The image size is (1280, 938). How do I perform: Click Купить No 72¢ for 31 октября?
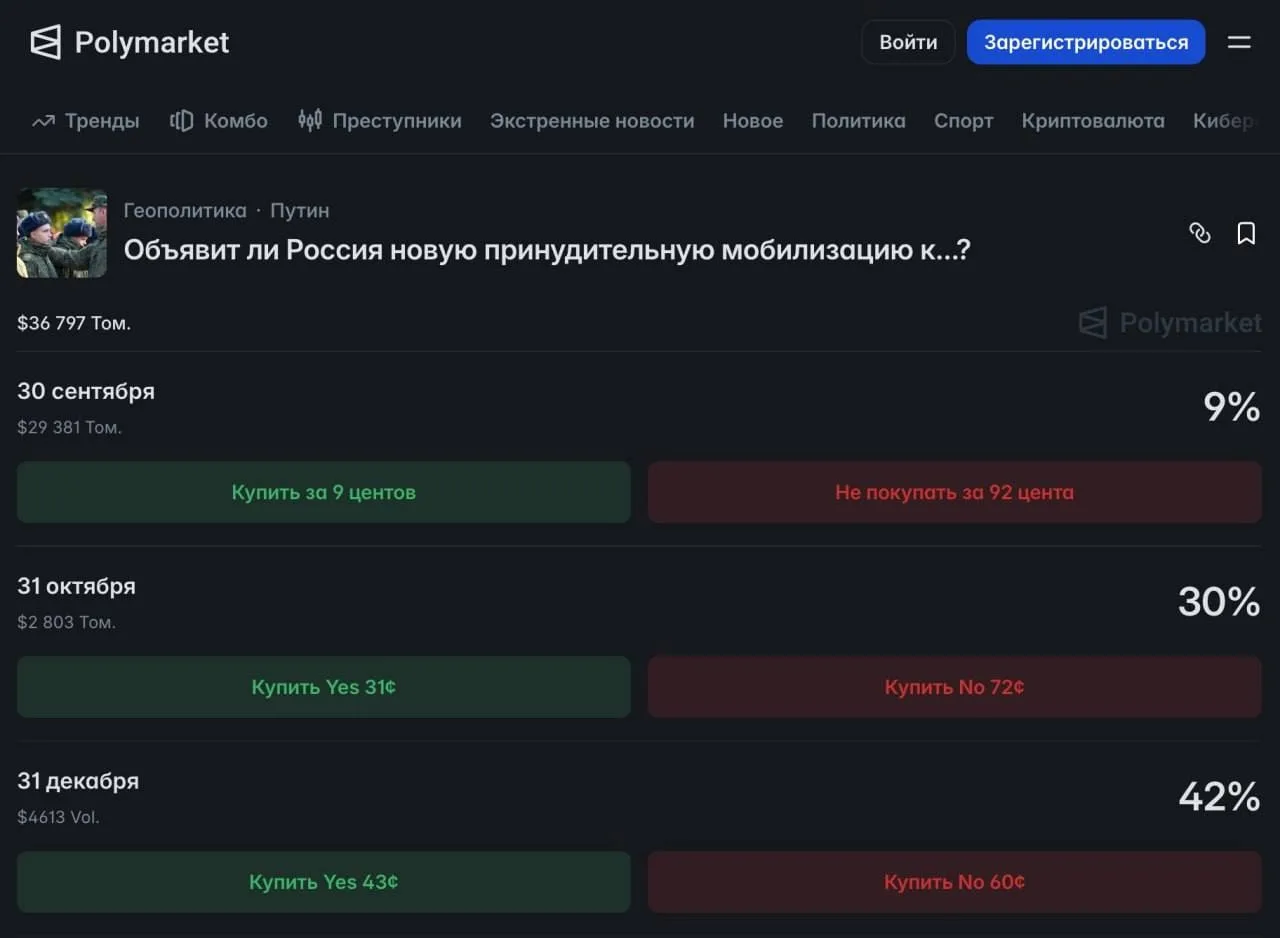pos(955,687)
